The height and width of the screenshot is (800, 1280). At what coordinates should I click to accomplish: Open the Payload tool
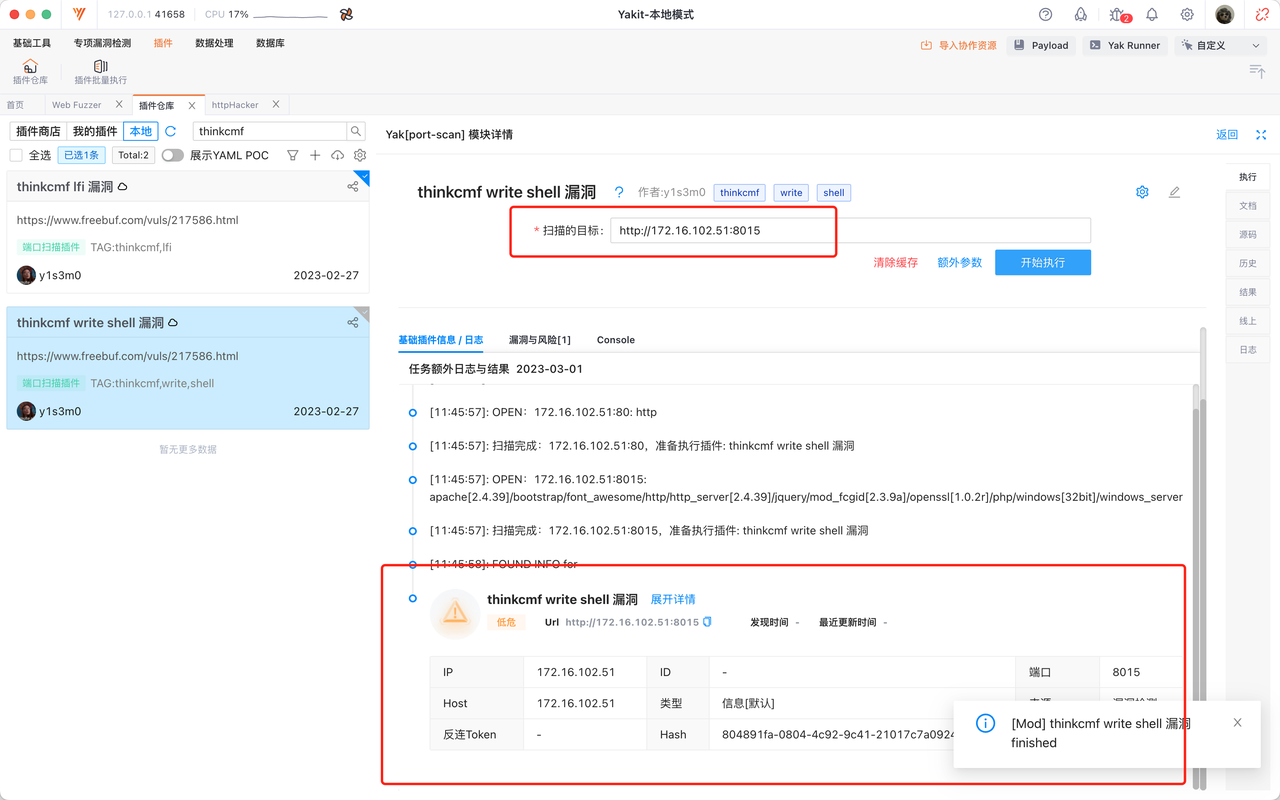(x=1041, y=45)
